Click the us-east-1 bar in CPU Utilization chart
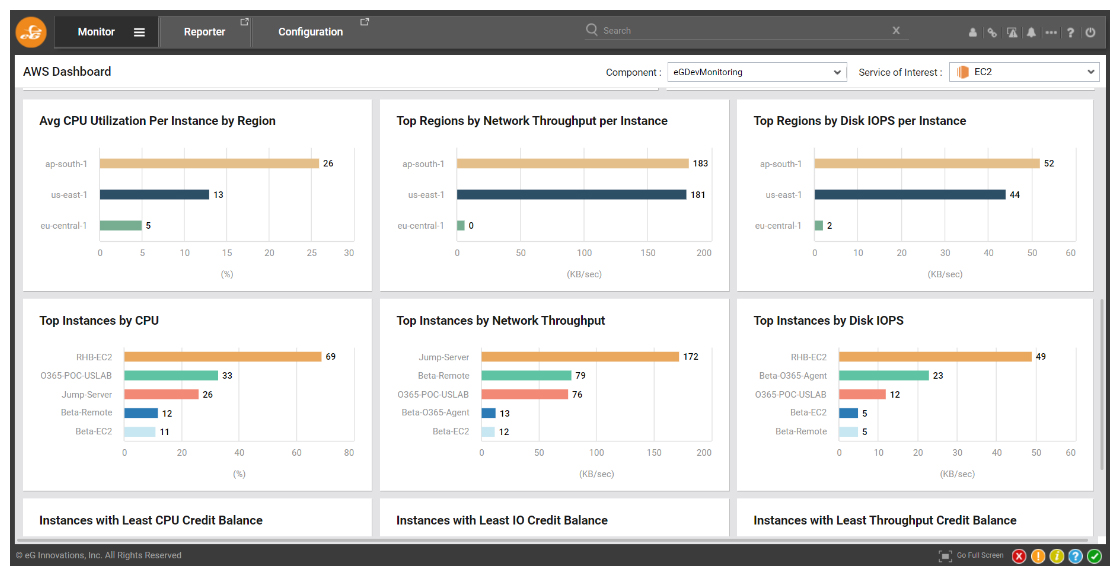 (x=154, y=194)
